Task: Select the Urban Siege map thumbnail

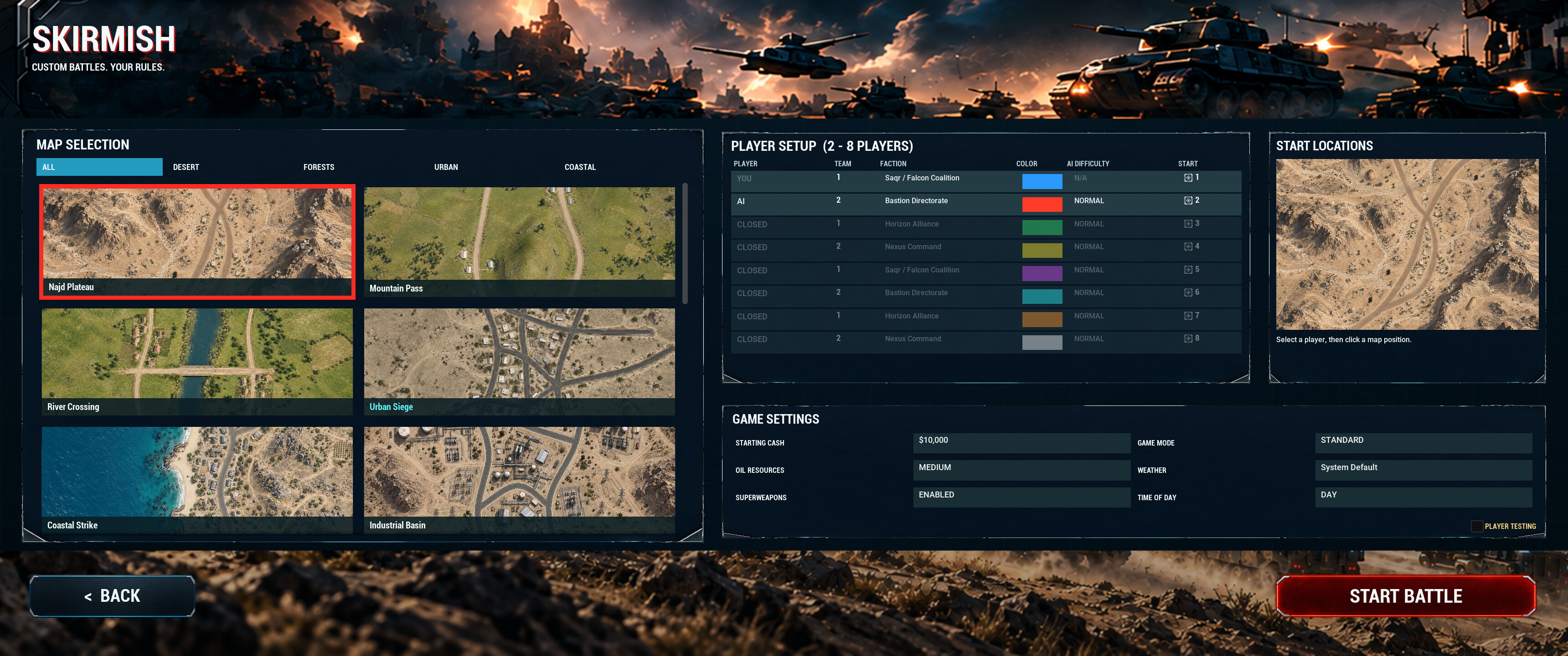Action: (x=519, y=361)
